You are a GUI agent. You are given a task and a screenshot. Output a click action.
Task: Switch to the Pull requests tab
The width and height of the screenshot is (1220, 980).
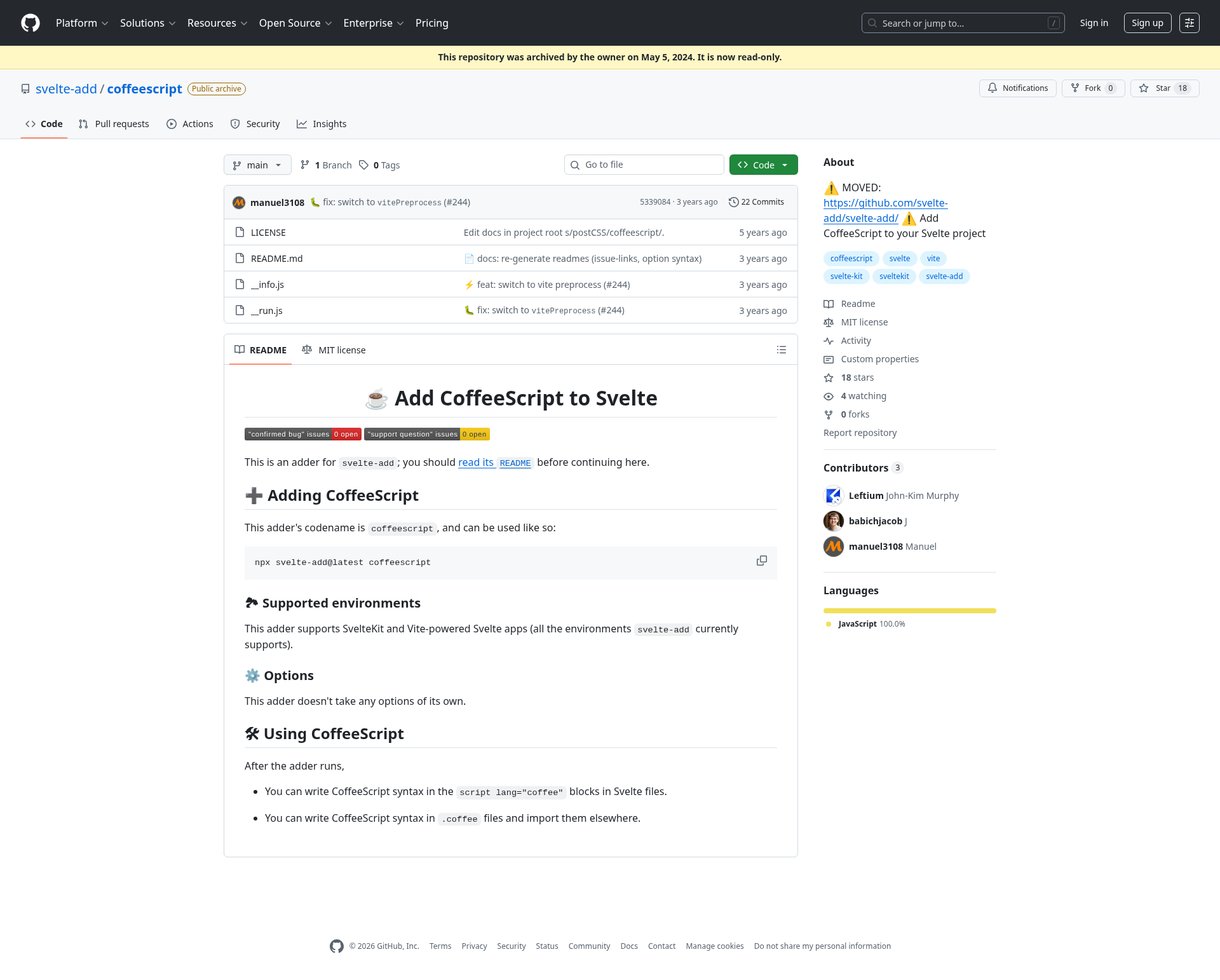coord(114,124)
